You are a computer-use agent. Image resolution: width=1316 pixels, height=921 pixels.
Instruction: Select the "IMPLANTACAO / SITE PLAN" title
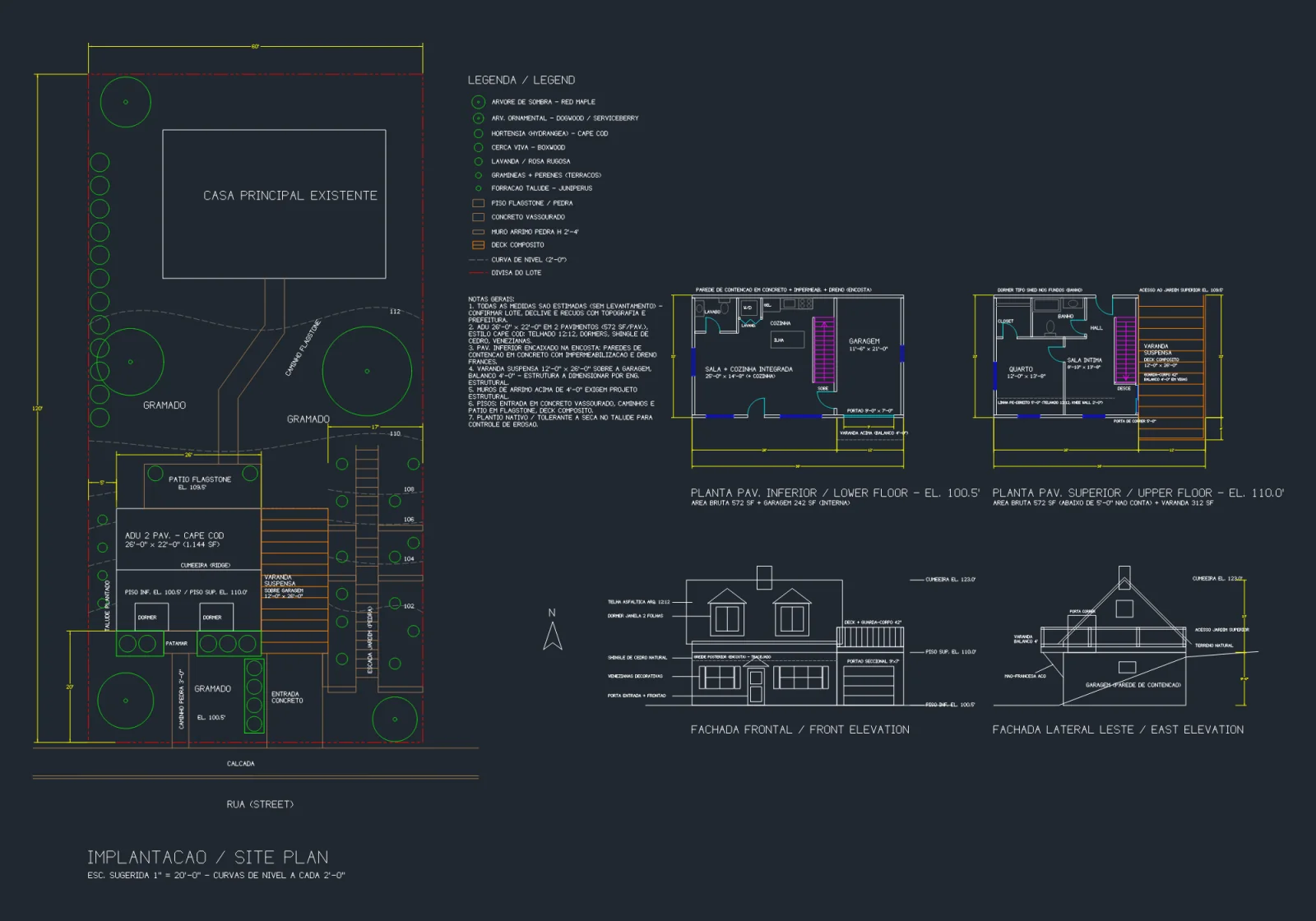pos(208,858)
